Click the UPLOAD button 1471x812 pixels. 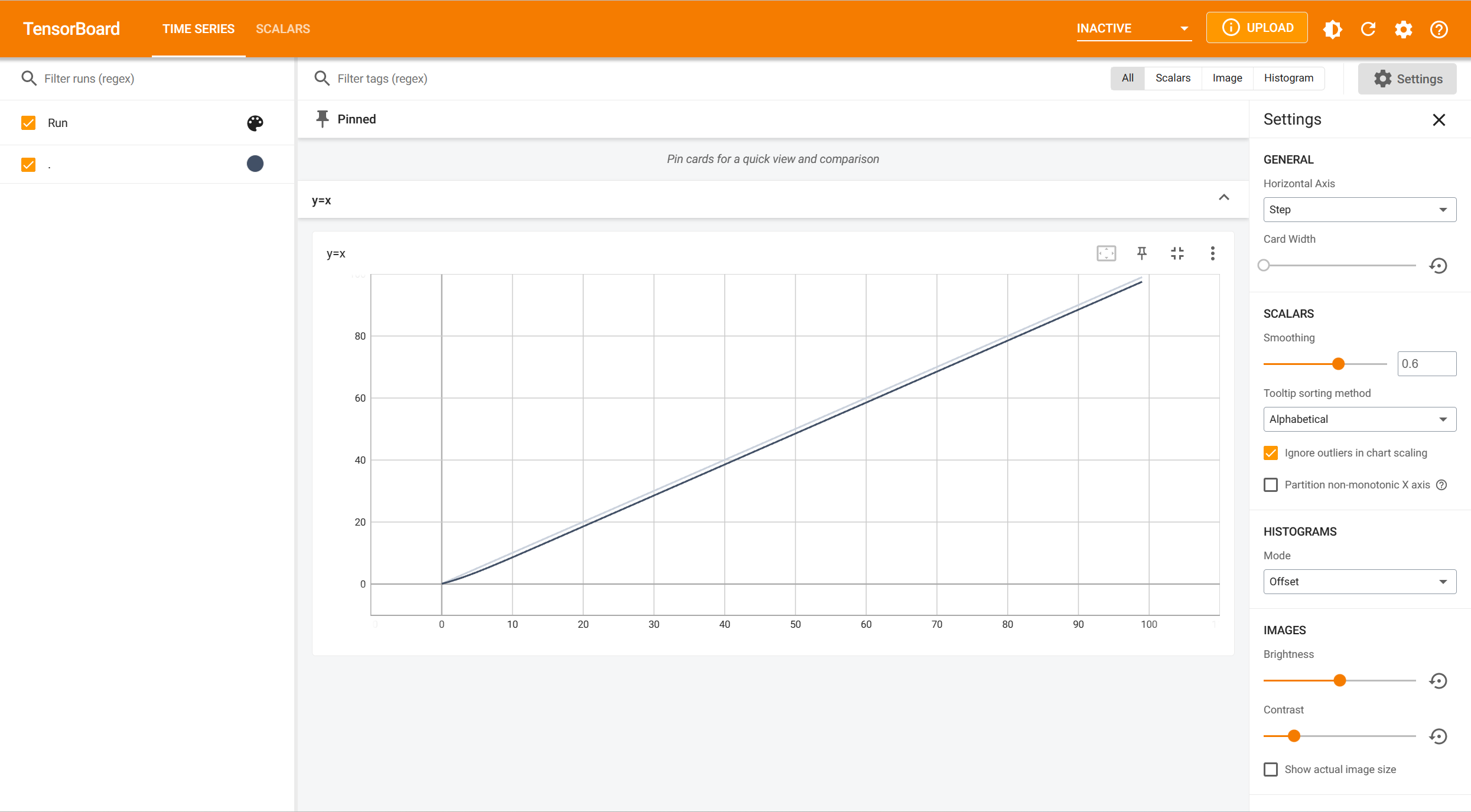1257,28
